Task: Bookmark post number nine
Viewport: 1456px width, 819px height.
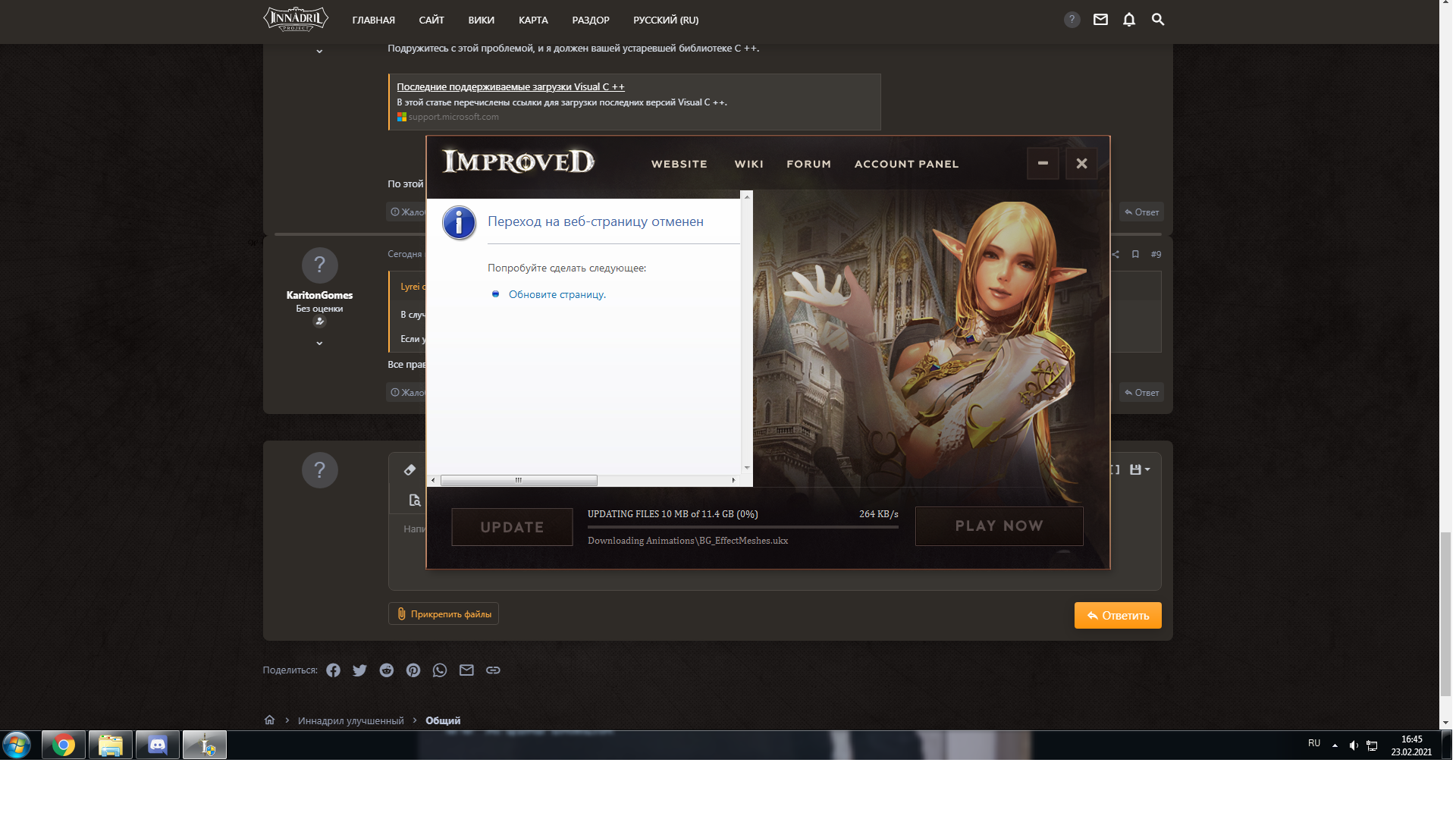Action: click(x=1135, y=254)
